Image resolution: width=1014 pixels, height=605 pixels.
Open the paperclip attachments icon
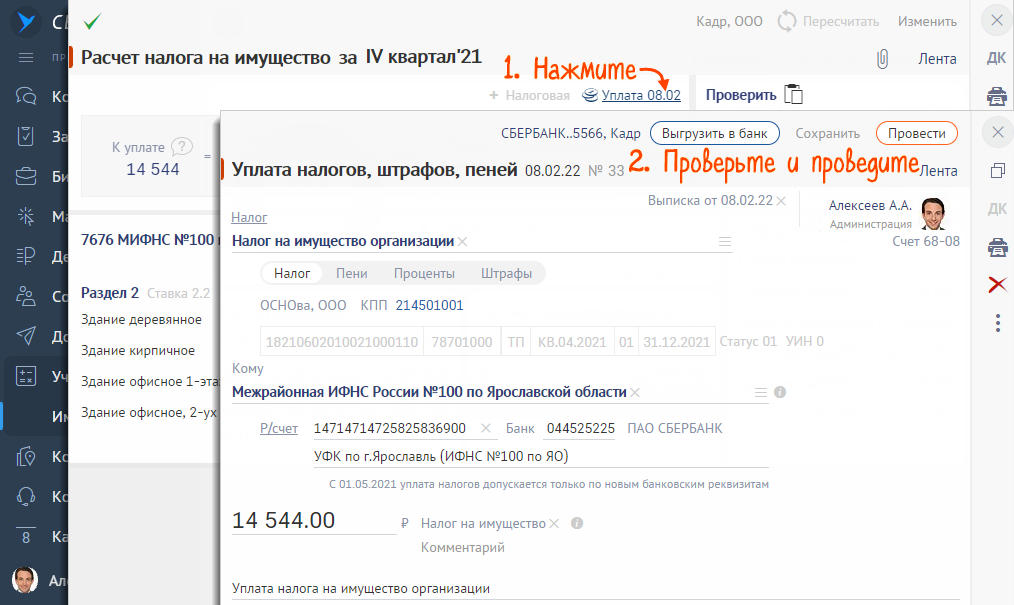881,59
